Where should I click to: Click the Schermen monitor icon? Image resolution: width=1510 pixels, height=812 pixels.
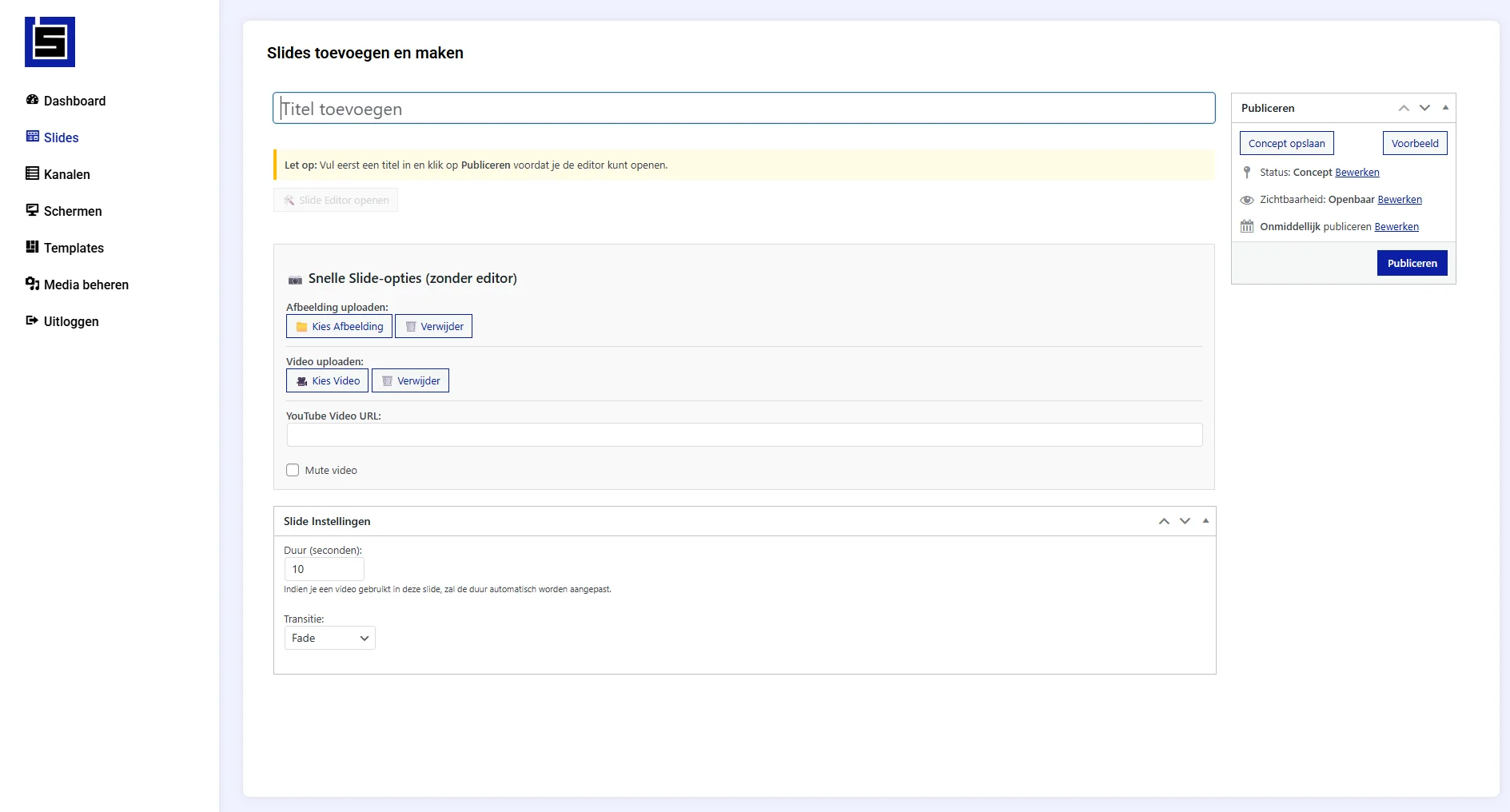click(x=32, y=210)
